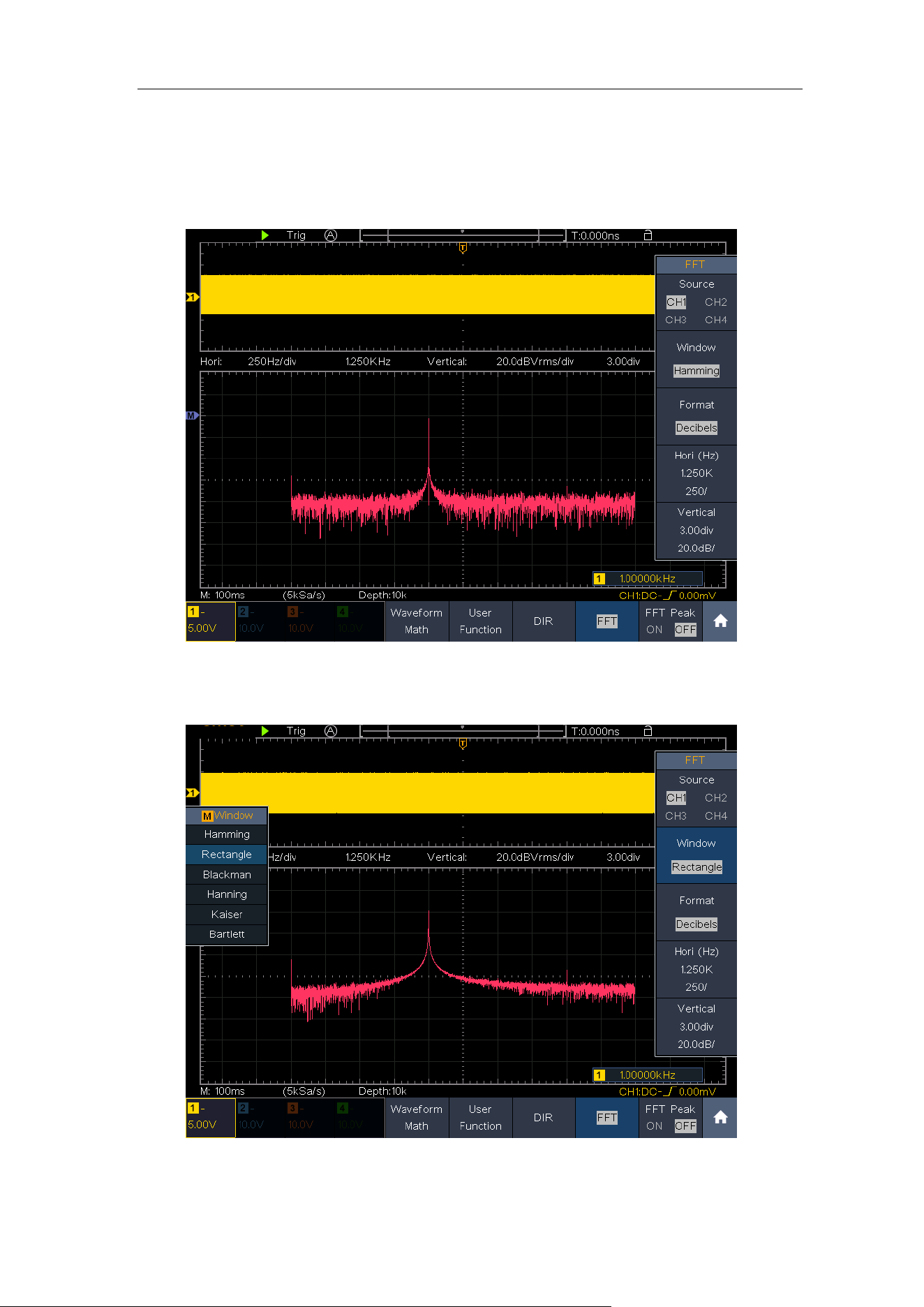
Task: Select CH4 as FFT source, lower scope
Action: point(716,815)
